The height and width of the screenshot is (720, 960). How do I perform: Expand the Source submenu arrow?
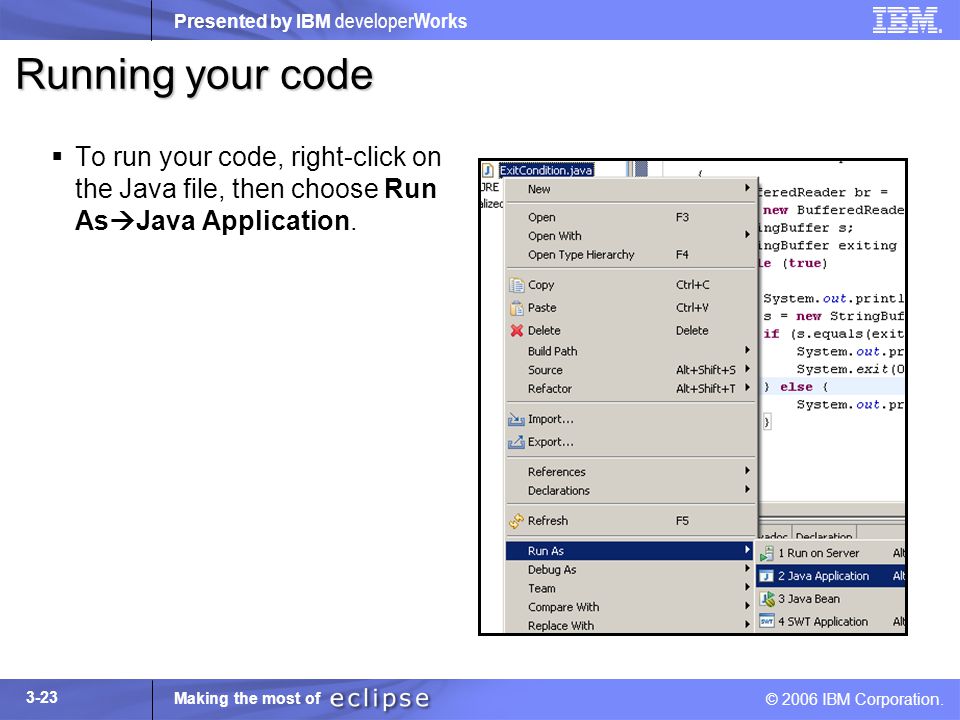click(x=747, y=369)
